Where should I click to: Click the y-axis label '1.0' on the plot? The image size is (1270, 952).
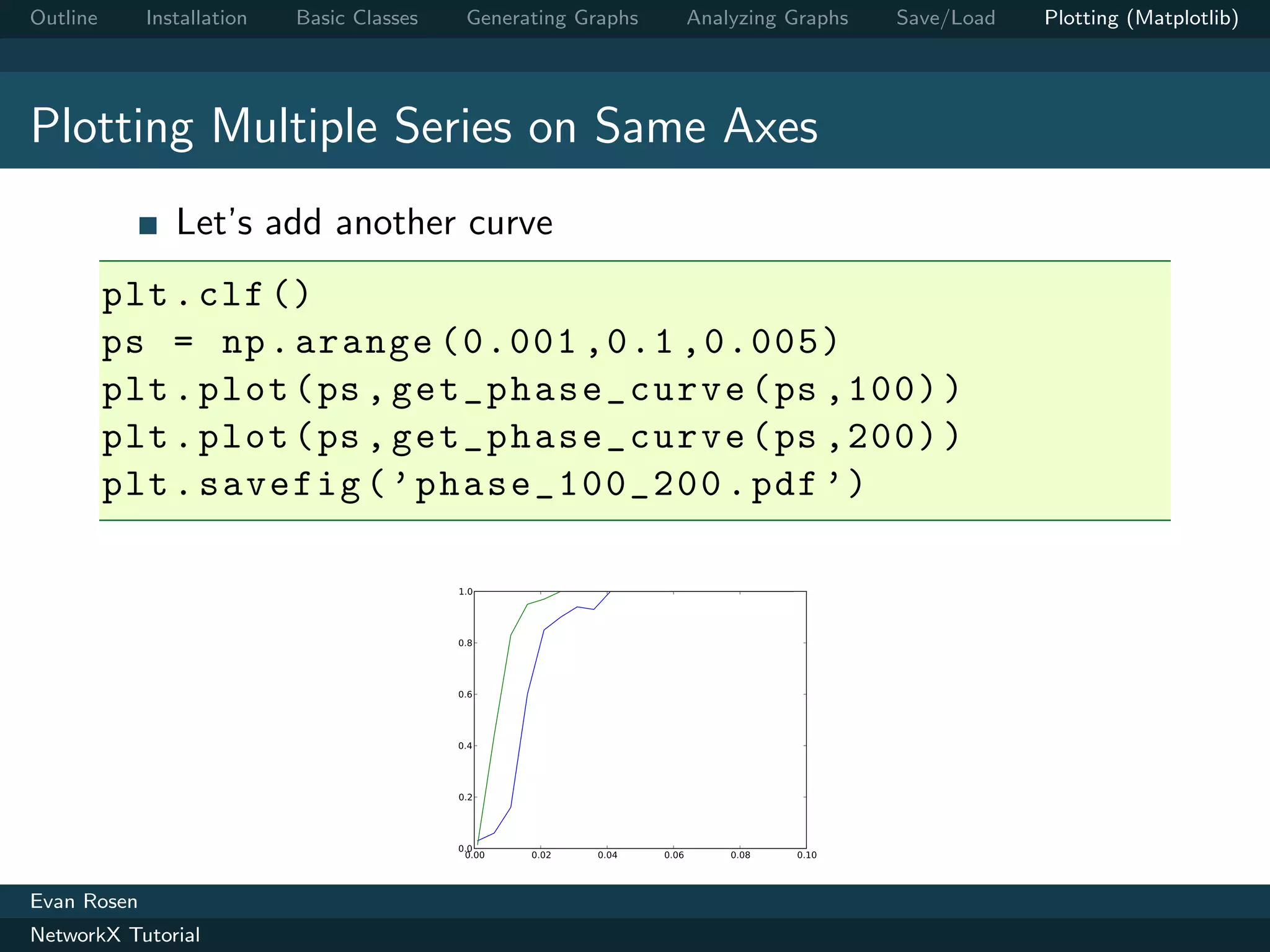pos(465,592)
